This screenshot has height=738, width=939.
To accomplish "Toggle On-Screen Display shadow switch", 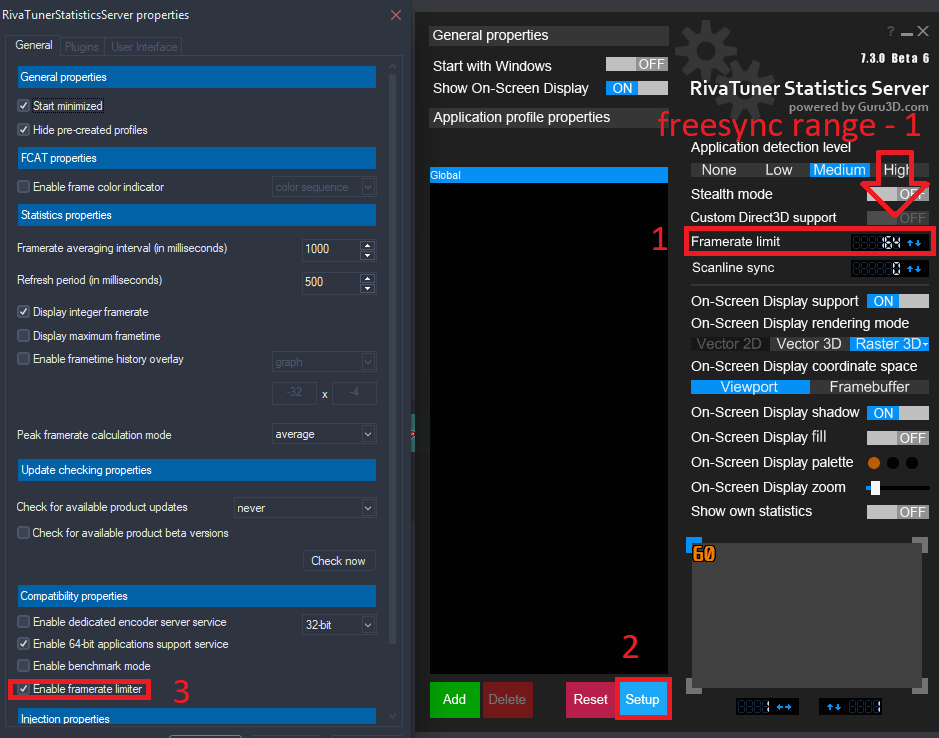I will (898, 413).
